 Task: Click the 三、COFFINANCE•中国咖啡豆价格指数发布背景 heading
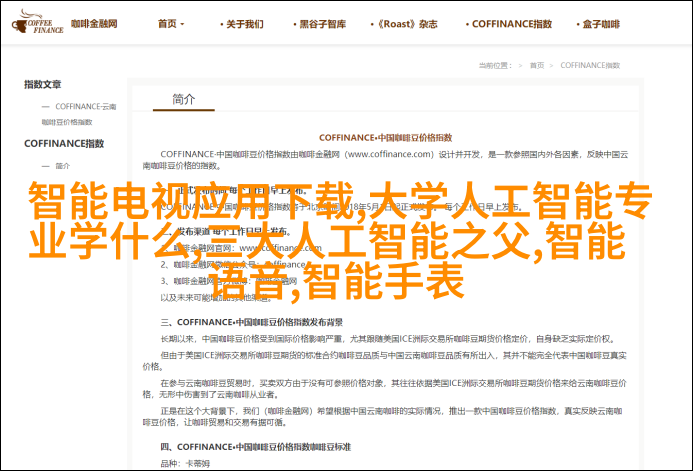[x=251, y=322]
